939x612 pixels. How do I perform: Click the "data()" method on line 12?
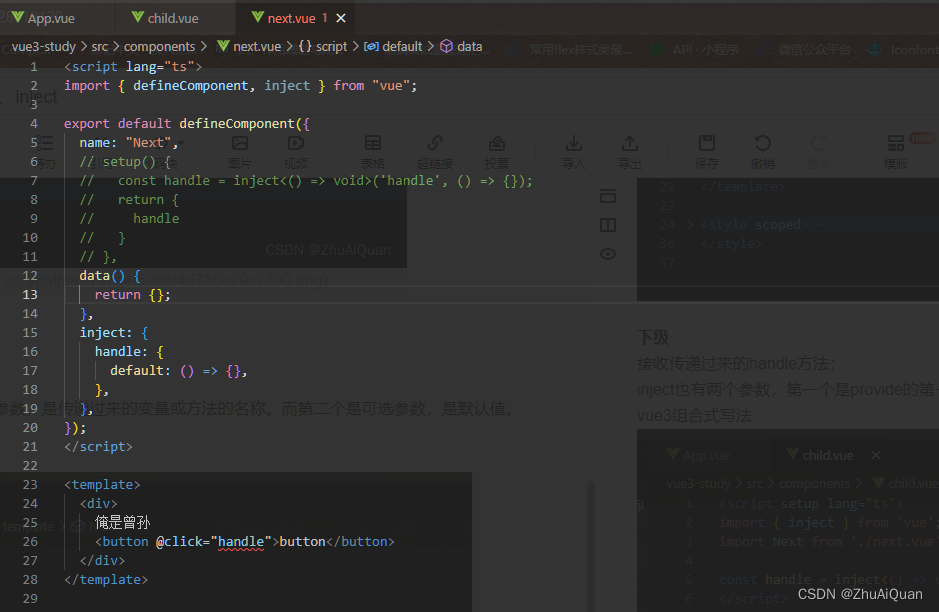[x=102, y=275]
